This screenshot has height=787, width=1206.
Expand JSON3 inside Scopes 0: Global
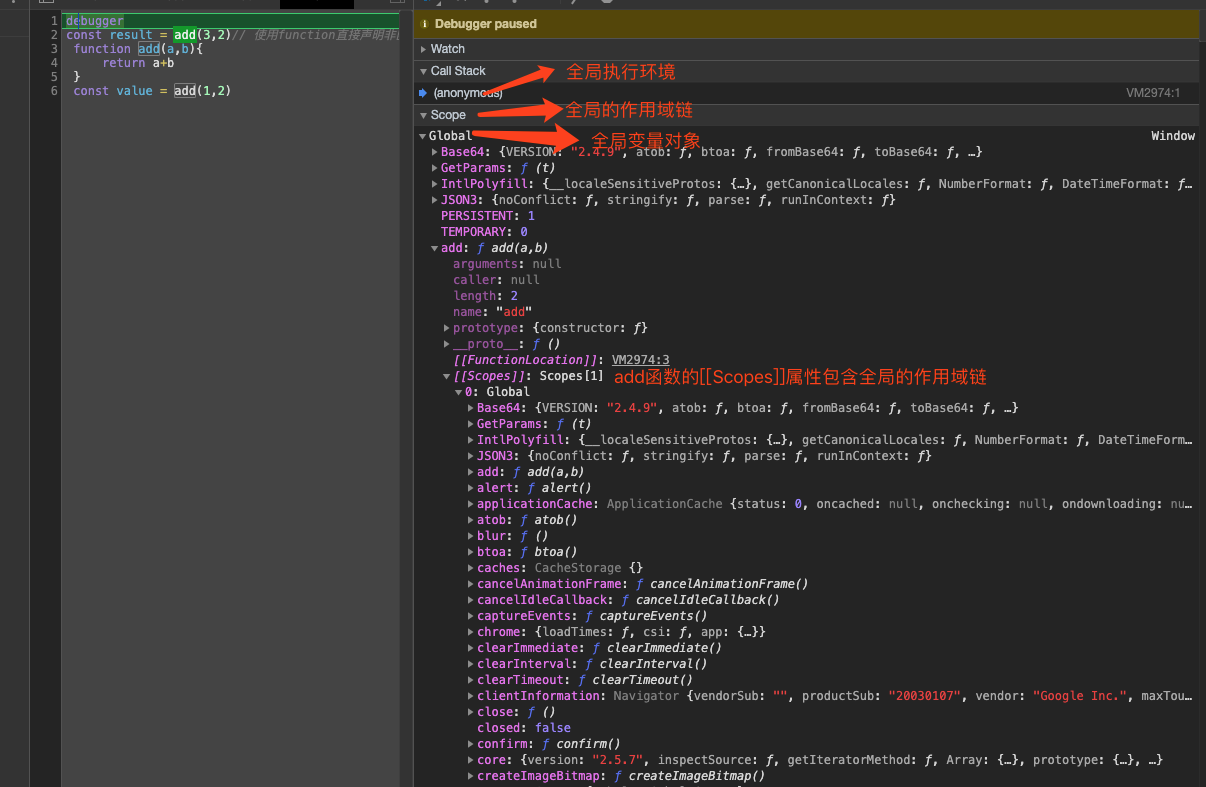point(471,456)
